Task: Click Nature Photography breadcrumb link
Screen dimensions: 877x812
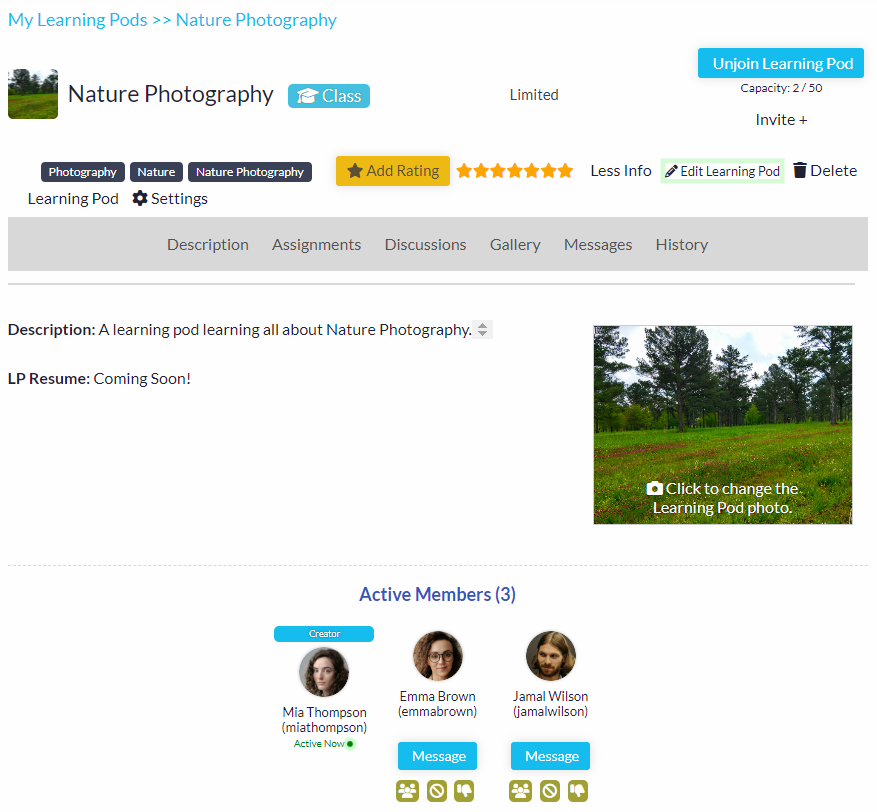Action: click(256, 20)
